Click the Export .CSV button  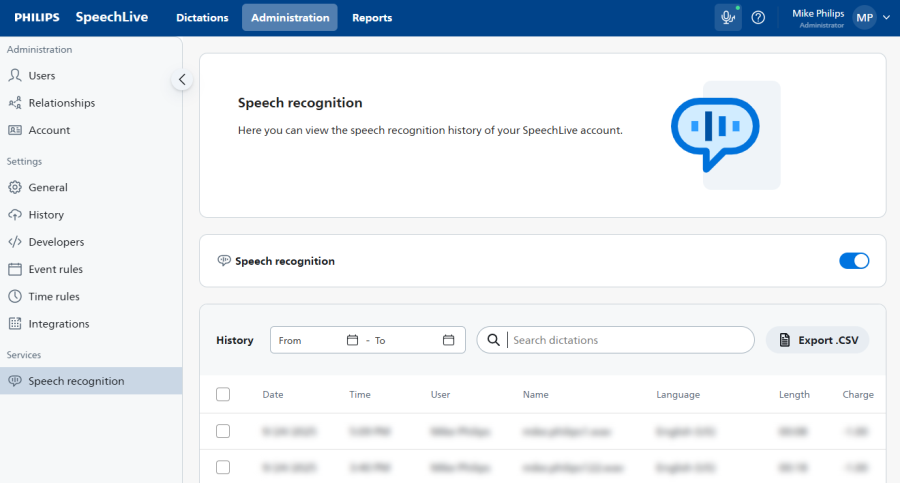(x=817, y=340)
